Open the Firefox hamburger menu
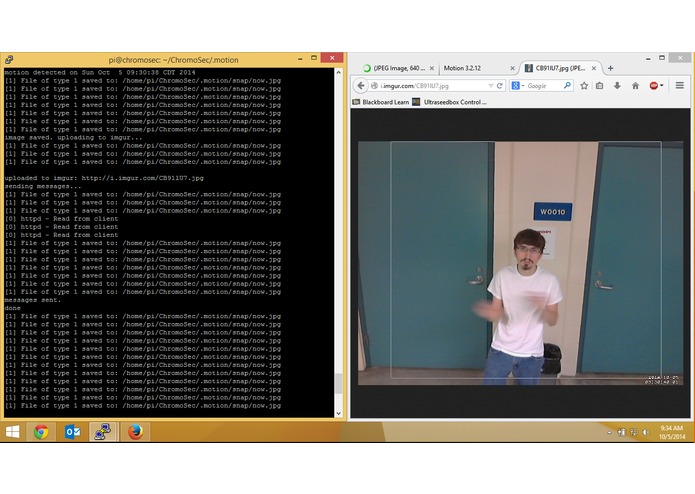Viewport: 695px width, 494px height. tap(679, 86)
